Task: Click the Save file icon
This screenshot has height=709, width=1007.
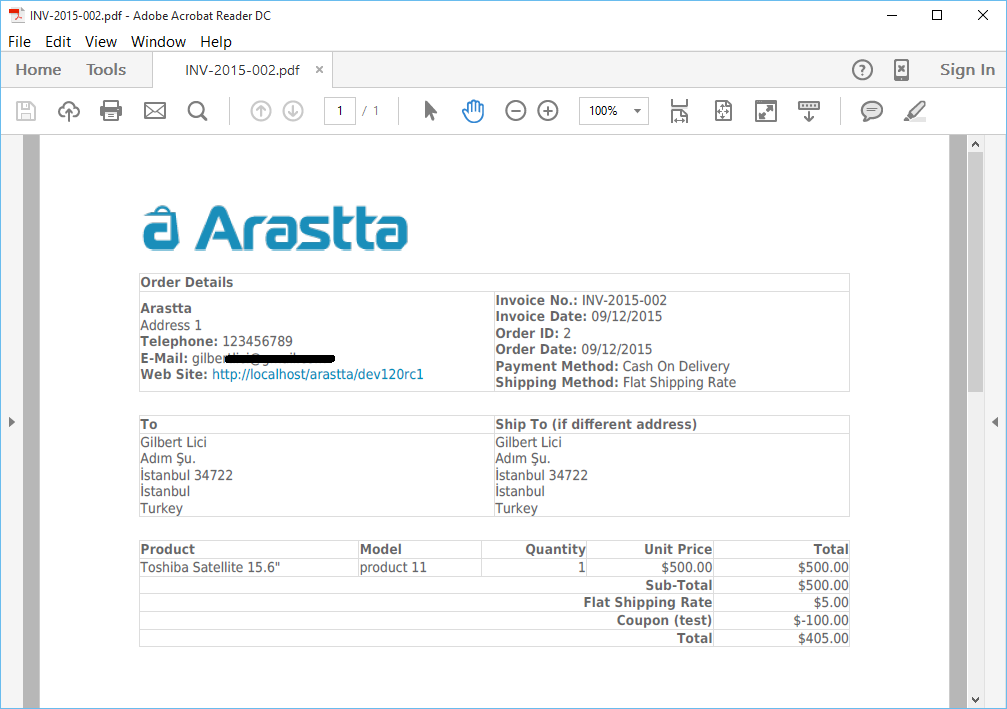Action: click(x=26, y=111)
